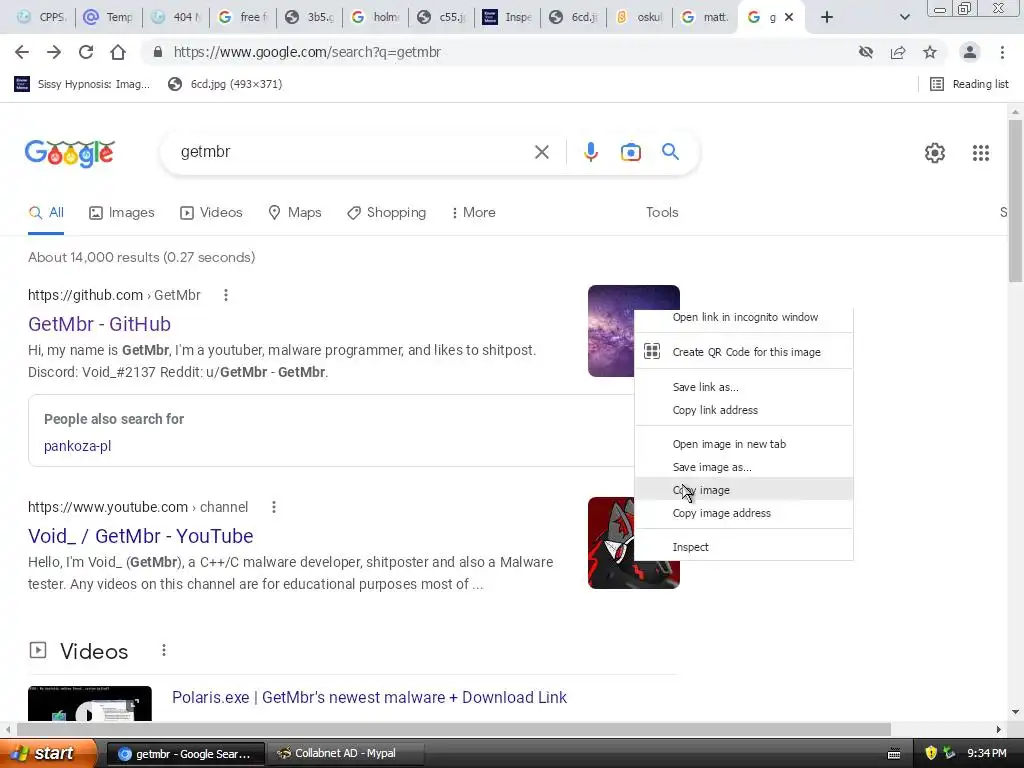
Task: Click the crossed-eye tracking icon in address bar
Action: [x=866, y=52]
